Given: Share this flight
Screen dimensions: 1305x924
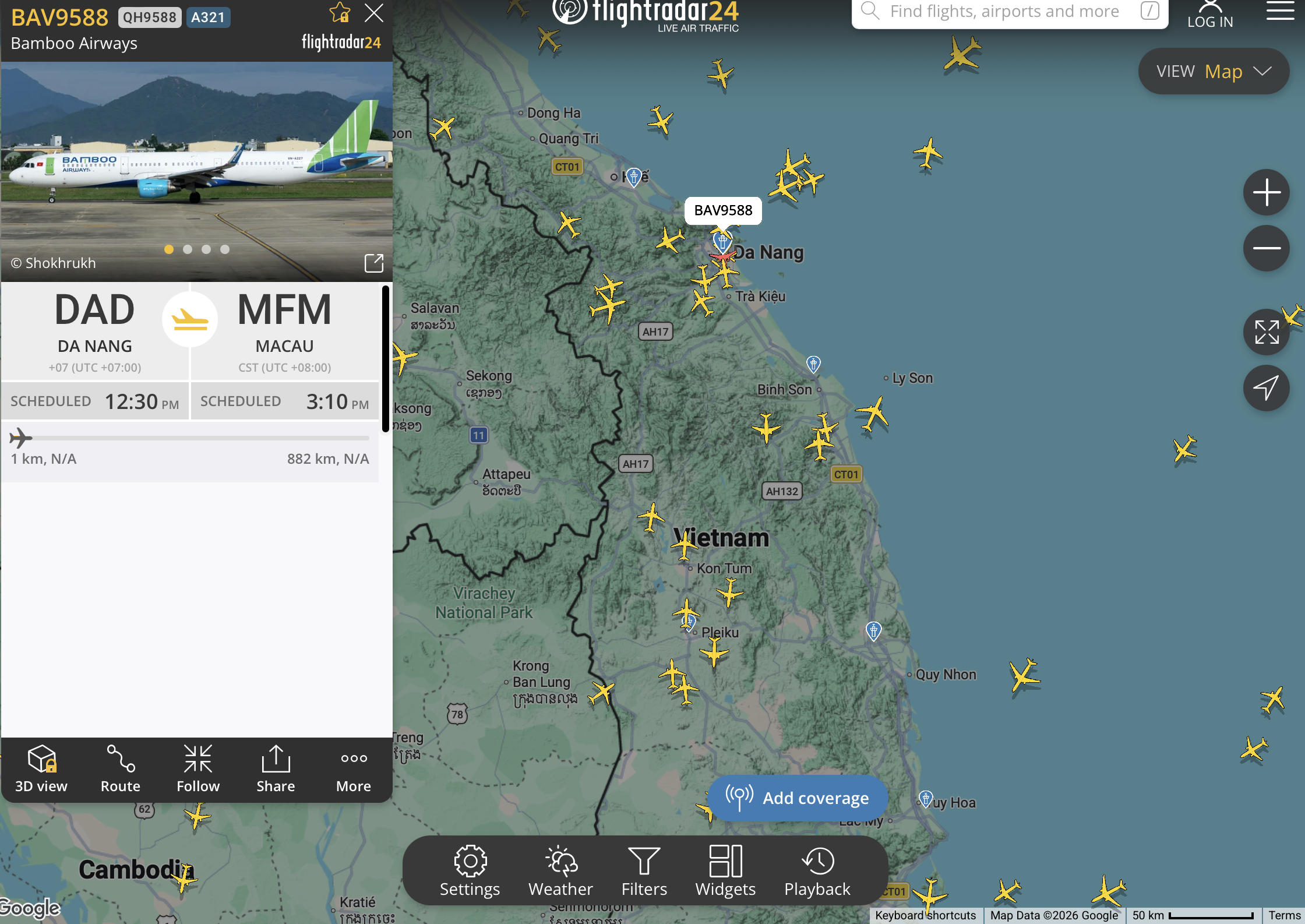Looking at the screenshot, I should point(276,769).
